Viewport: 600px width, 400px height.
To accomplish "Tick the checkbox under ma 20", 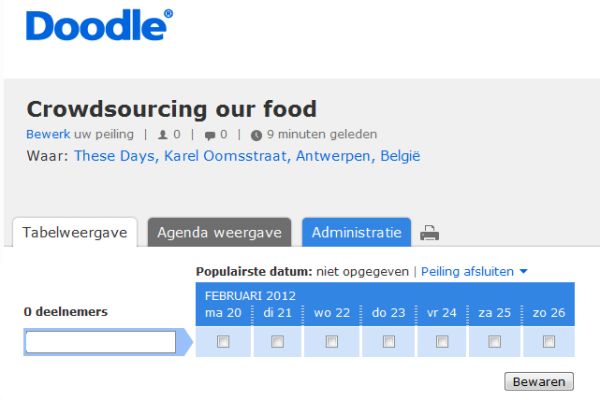I will [223, 342].
